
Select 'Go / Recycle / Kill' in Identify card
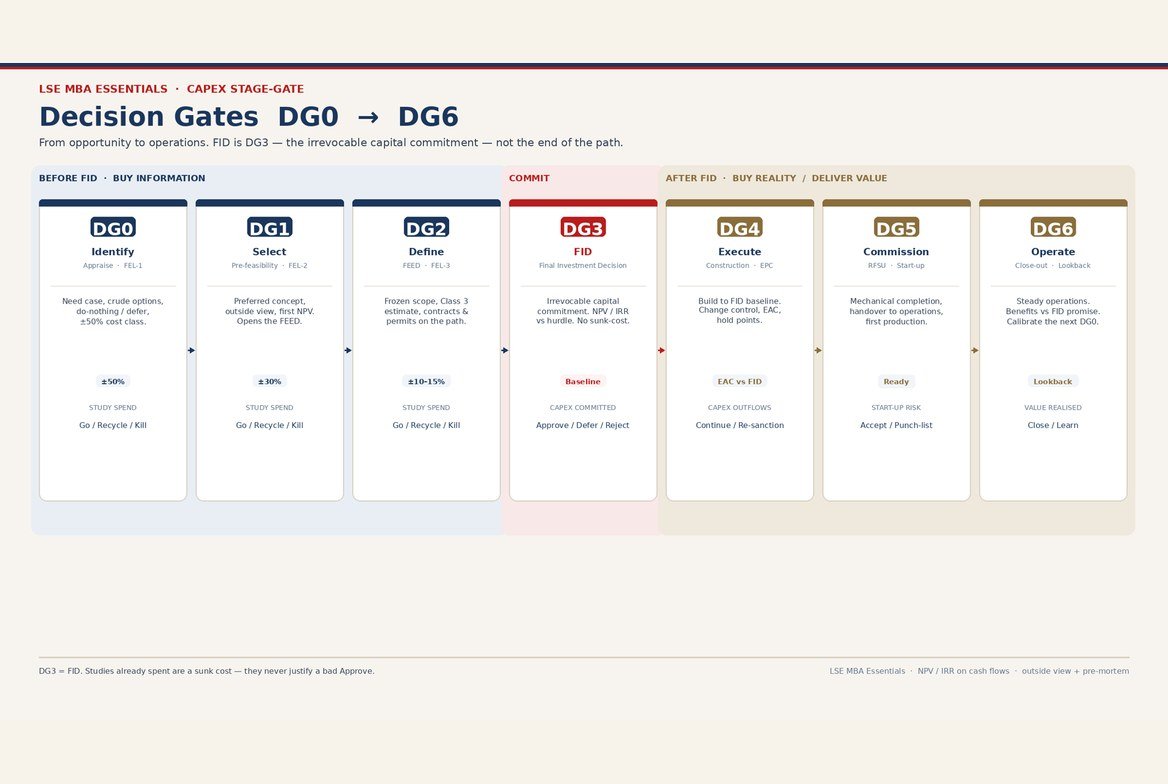[112, 426]
